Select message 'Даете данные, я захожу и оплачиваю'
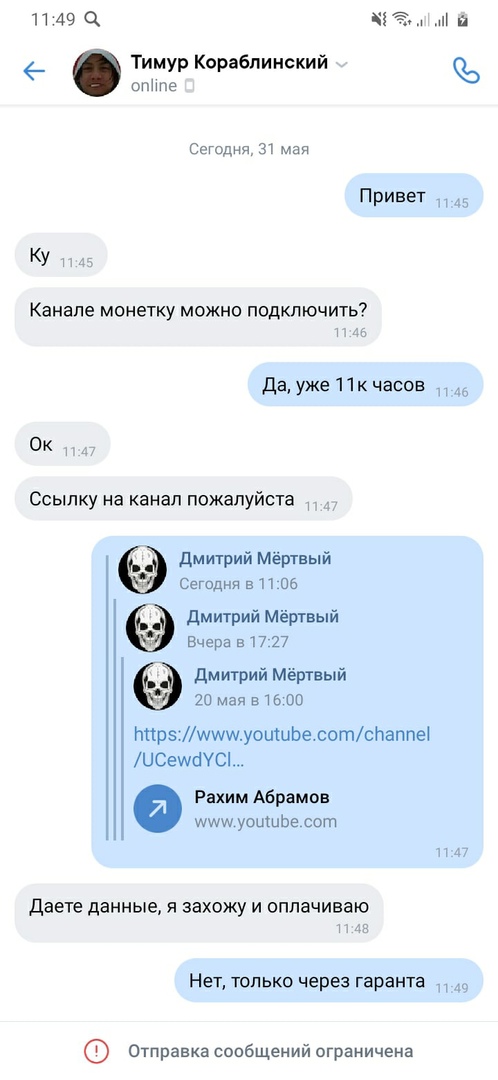Screen dimensions: 498x1080 pyautogui.click(x=199, y=913)
